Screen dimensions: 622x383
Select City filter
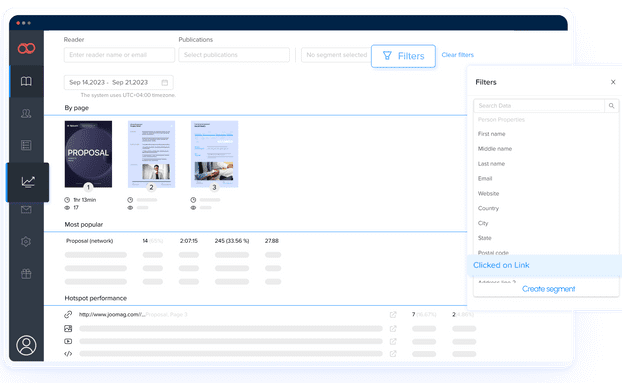coord(483,223)
